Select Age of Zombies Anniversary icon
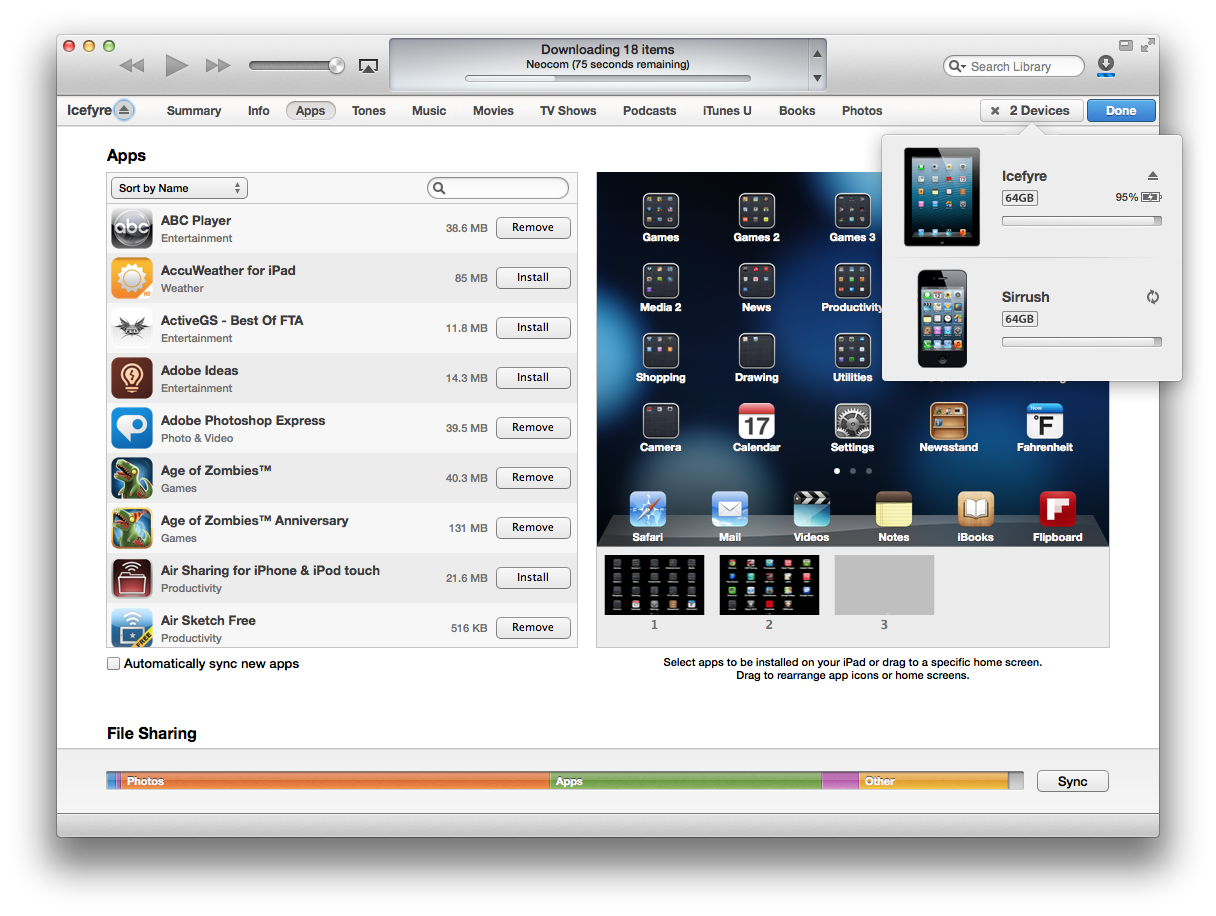 [132, 528]
